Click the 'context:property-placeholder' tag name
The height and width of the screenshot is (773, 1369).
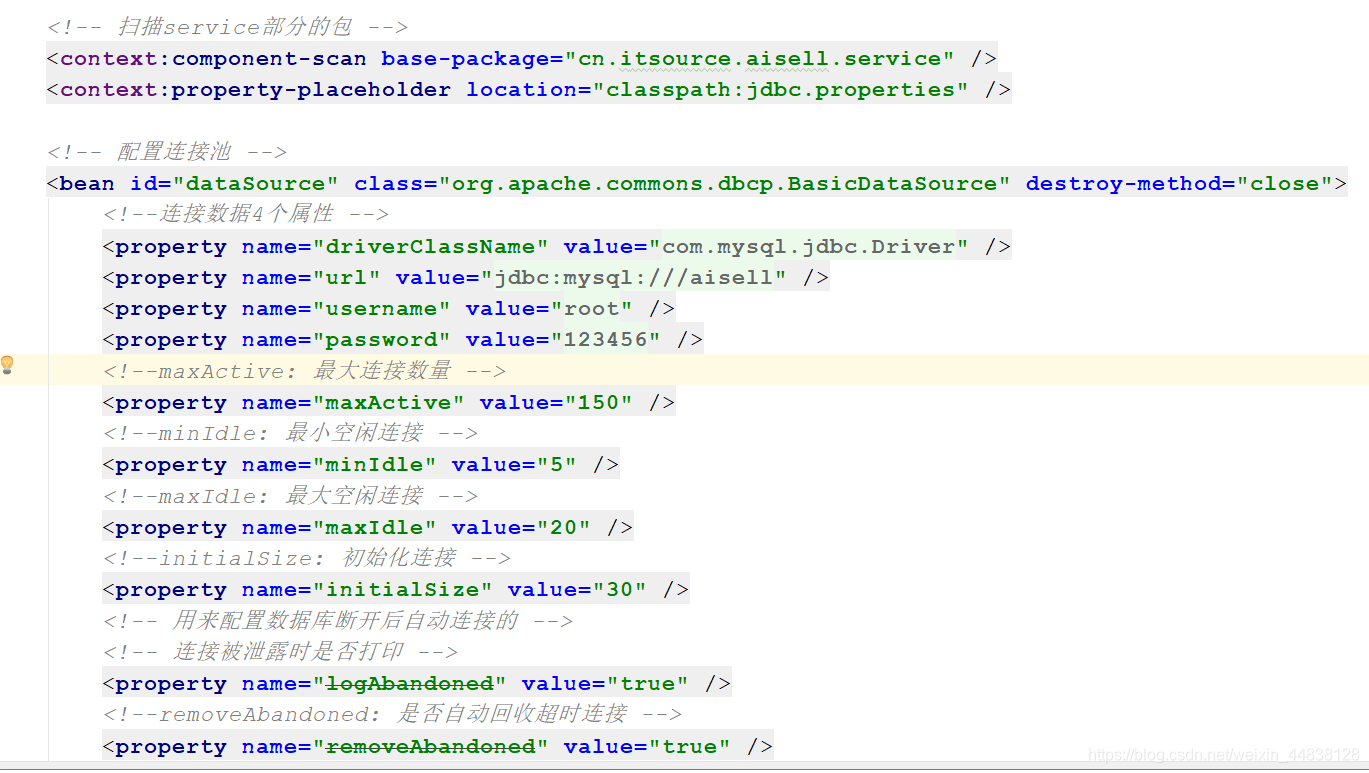255,90
